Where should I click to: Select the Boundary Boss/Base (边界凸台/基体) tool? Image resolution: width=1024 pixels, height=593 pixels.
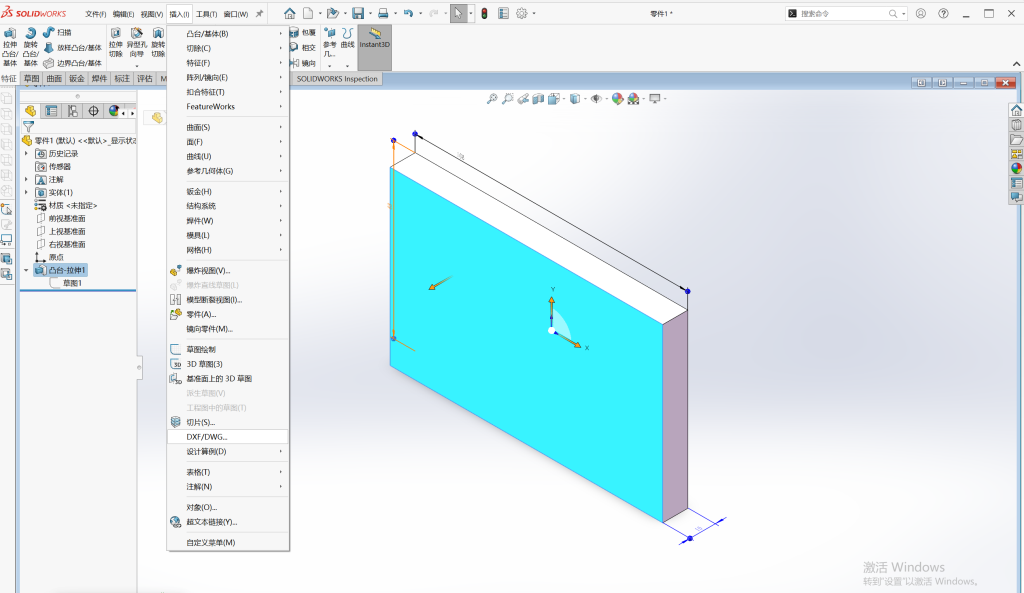pos(72,63)
